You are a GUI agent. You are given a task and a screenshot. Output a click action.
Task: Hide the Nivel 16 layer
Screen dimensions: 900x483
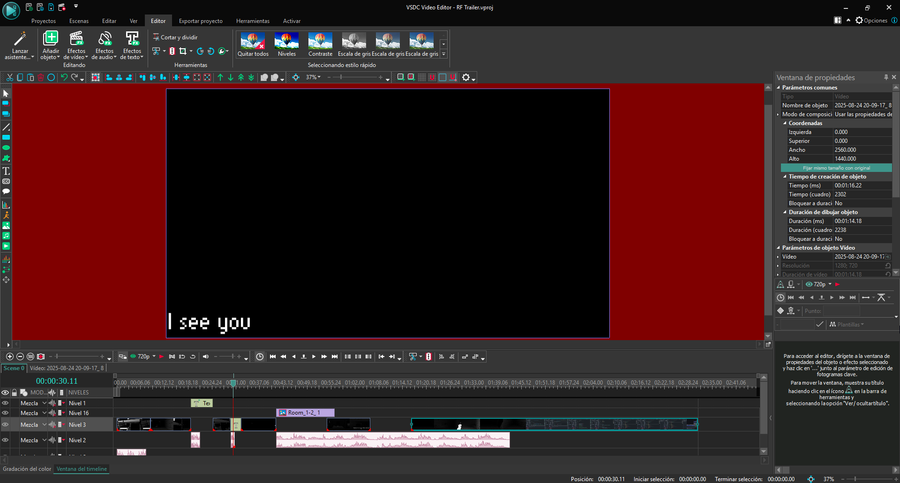coord(5,413)
